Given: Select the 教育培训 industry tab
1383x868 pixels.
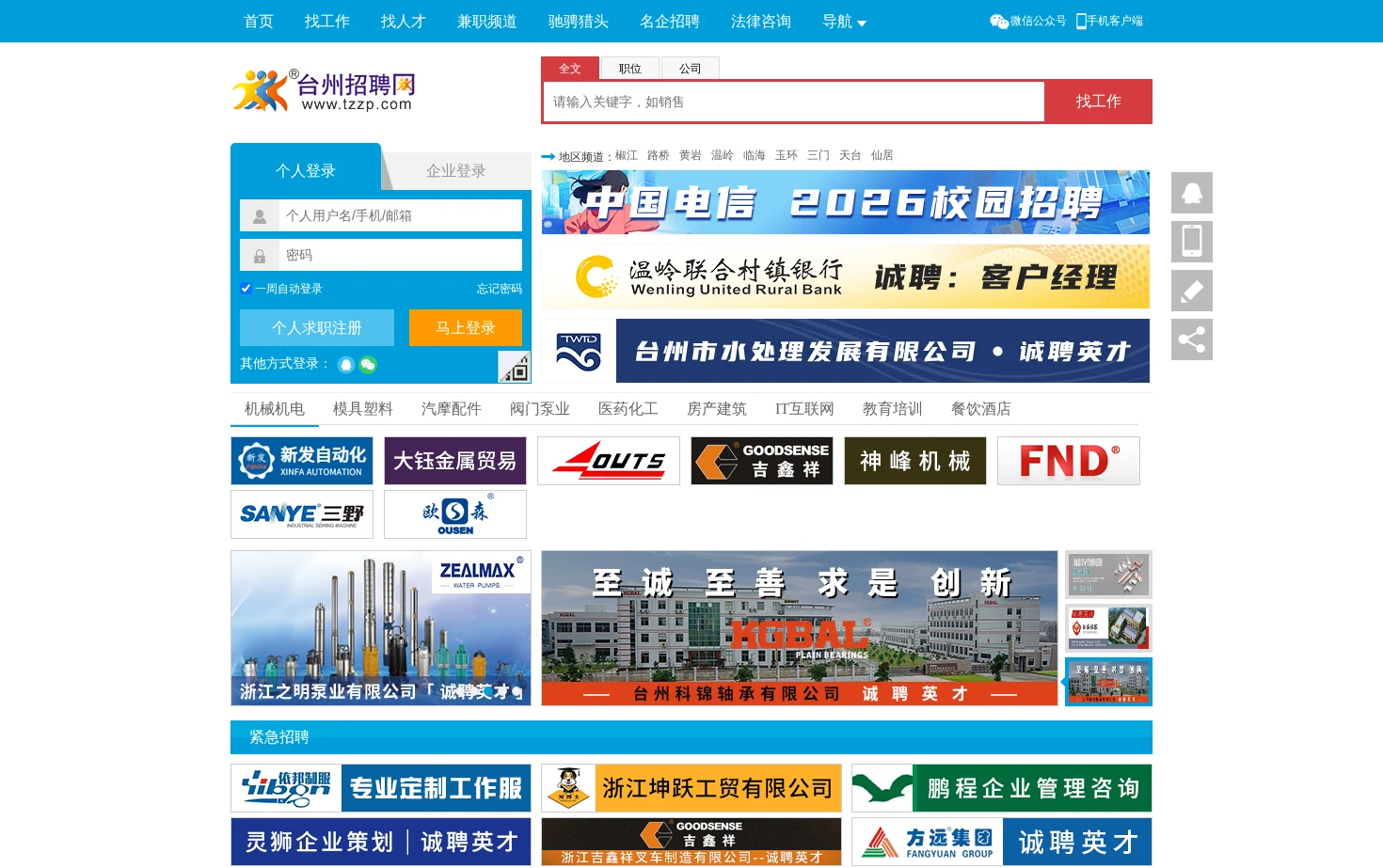Looking at the screenshot, I should tap(893, 409).
